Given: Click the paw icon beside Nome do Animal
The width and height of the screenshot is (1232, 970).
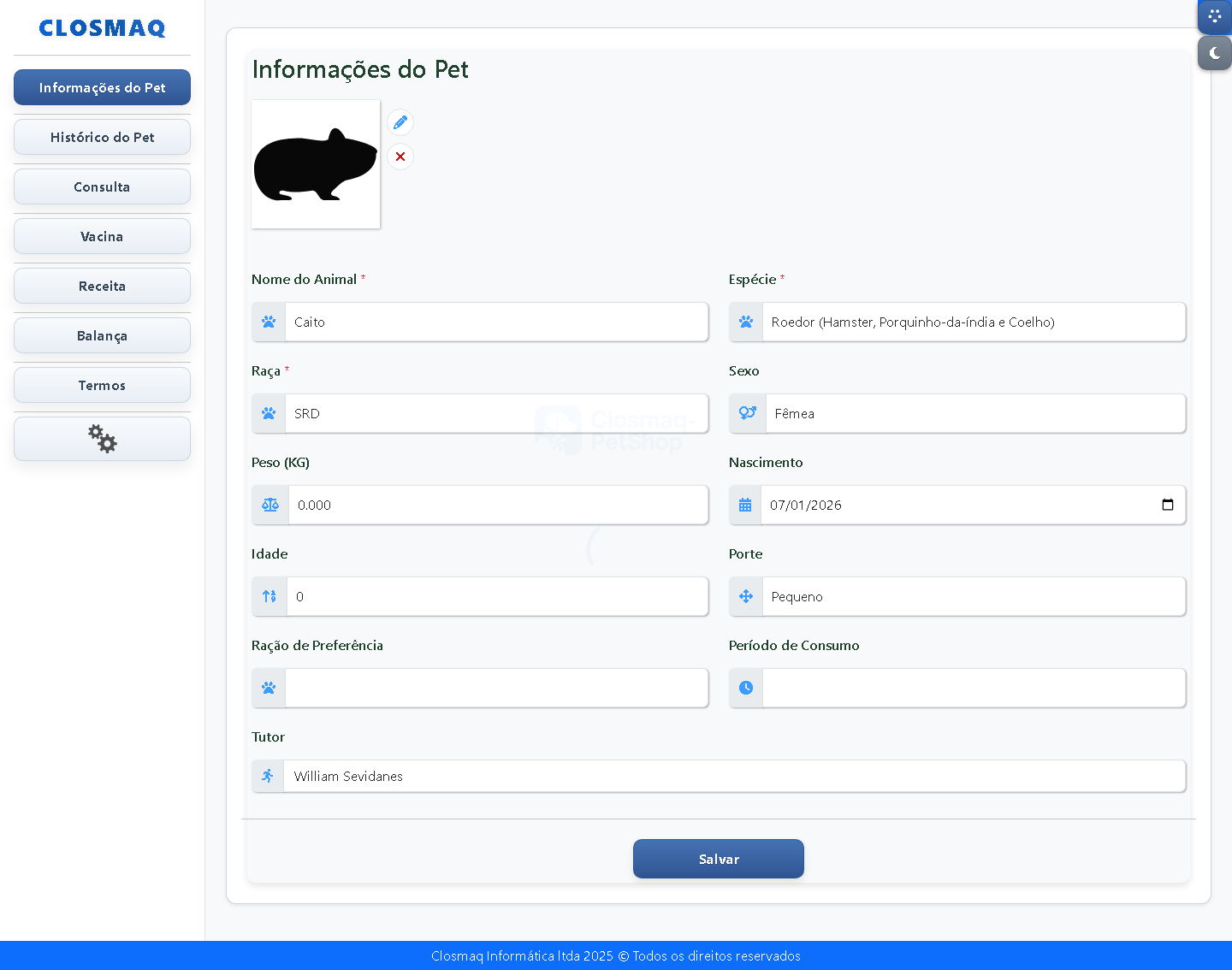Looking at the screenshot, I should [268, 322].
